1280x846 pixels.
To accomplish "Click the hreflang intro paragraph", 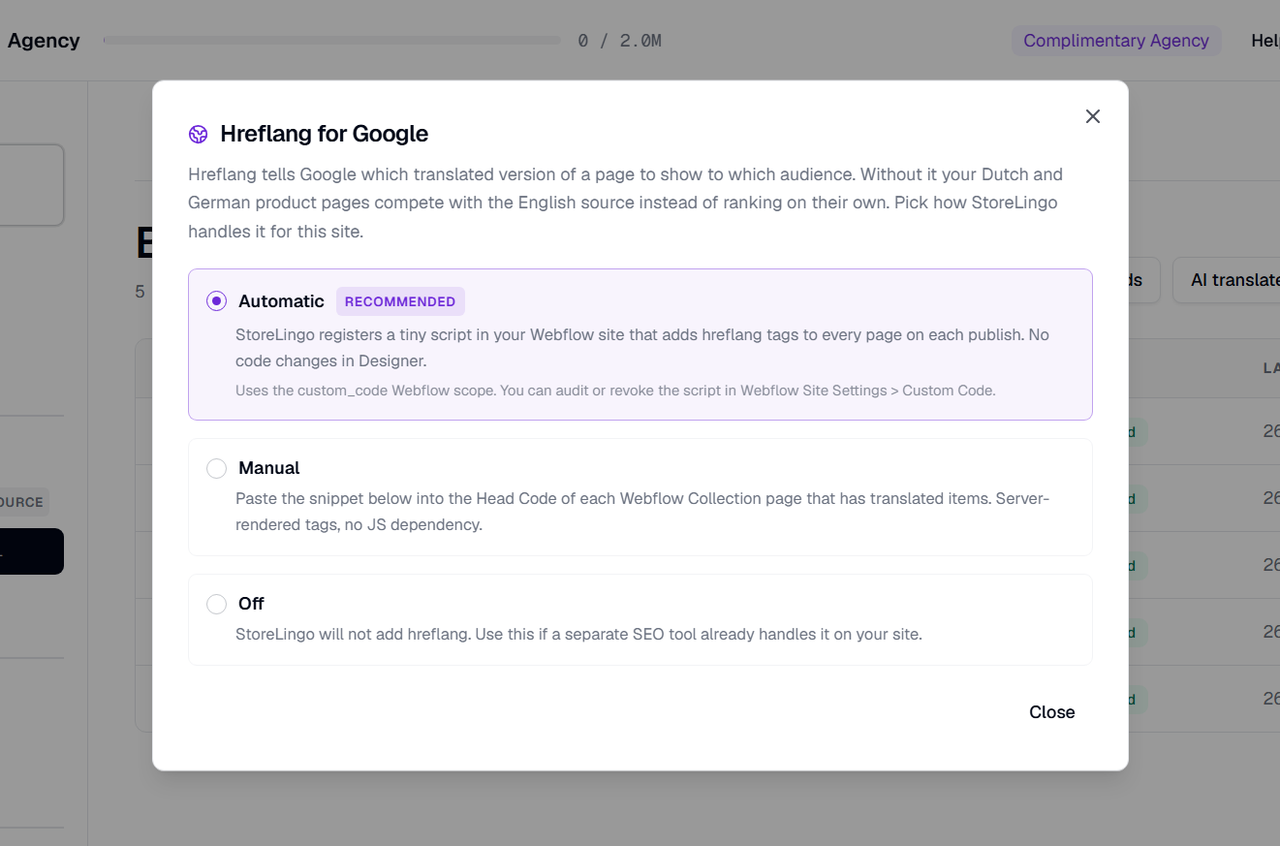I will pyautogui.click(x=625, y=203).
